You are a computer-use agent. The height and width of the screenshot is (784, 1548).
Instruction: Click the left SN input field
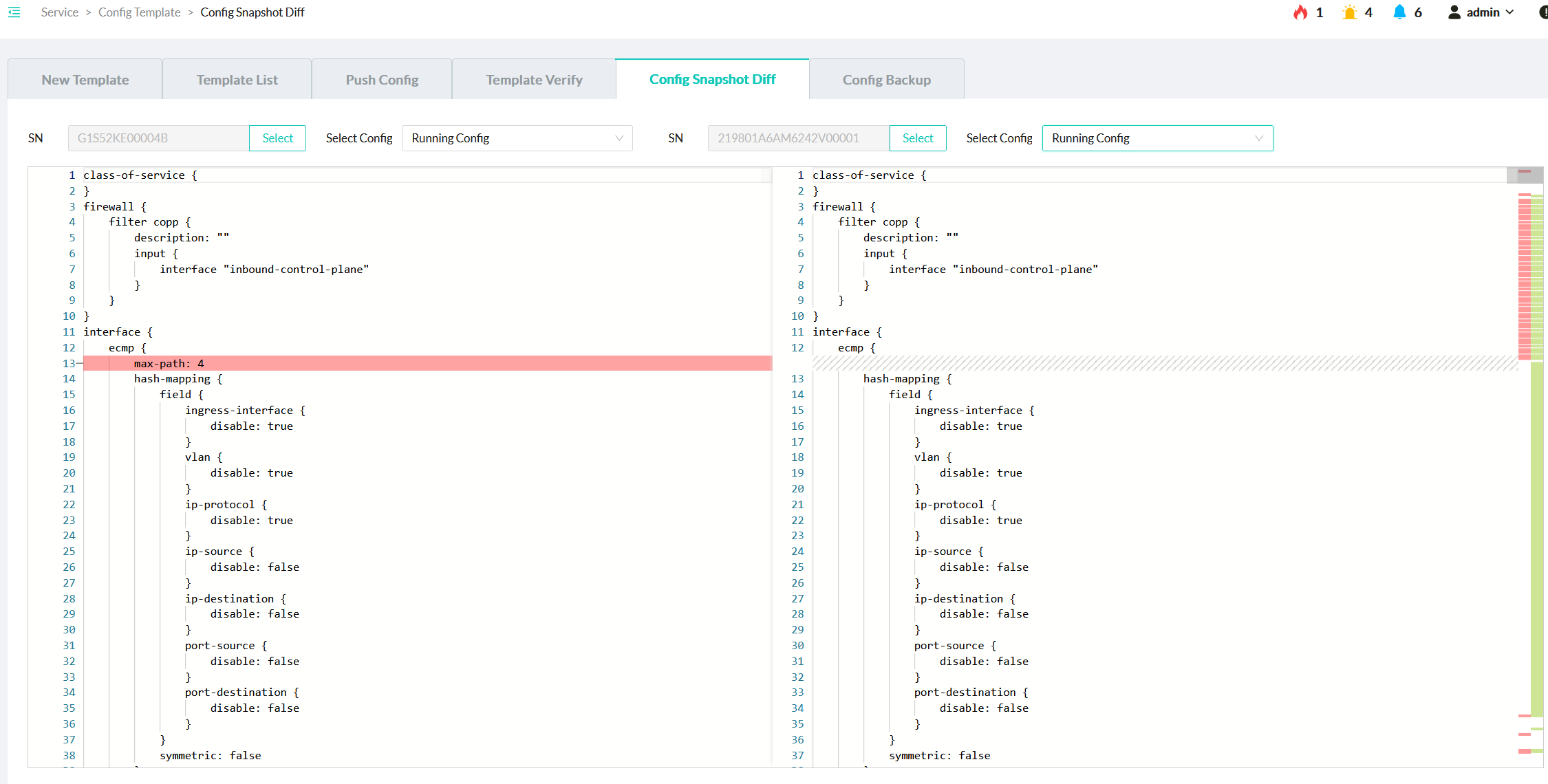158,138
